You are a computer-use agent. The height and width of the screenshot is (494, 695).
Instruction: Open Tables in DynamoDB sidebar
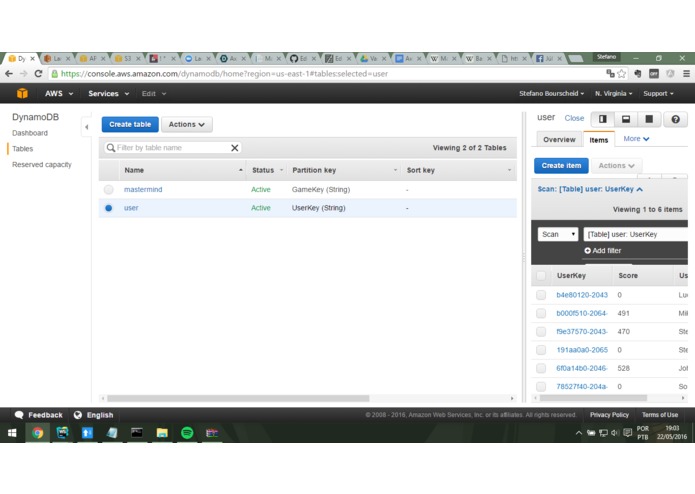pyautogui.click(x=23, y=149)
